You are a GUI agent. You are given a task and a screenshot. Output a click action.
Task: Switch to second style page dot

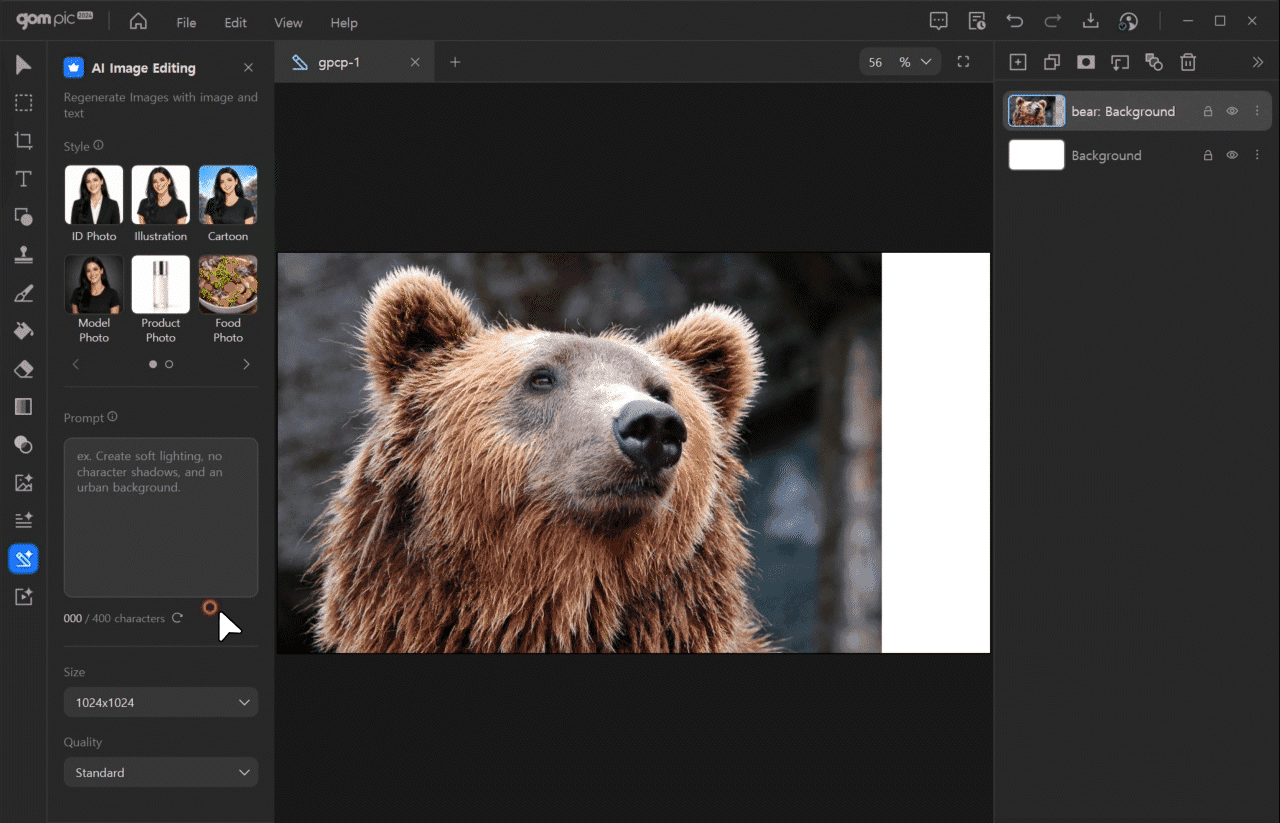click(169, 364)
